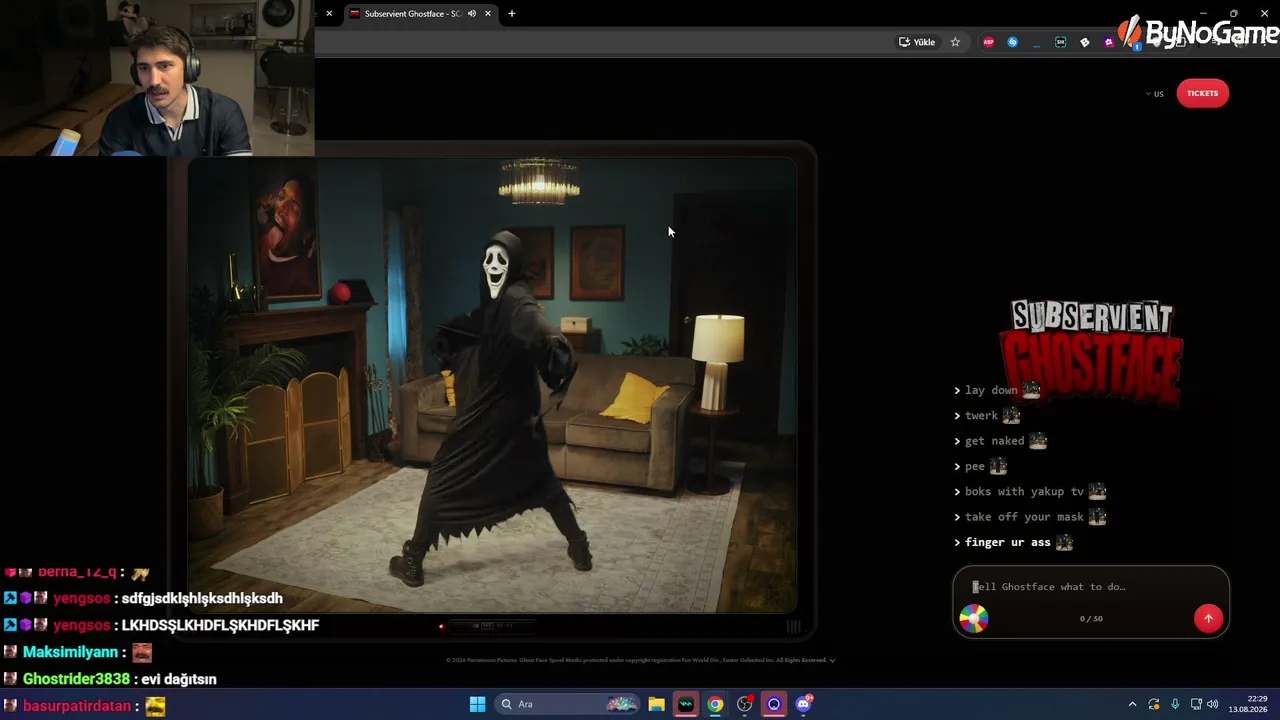Open OBS Studio from the taskbar
Image resolution: width=1280 pixels, height=720 pixels.
744,704
